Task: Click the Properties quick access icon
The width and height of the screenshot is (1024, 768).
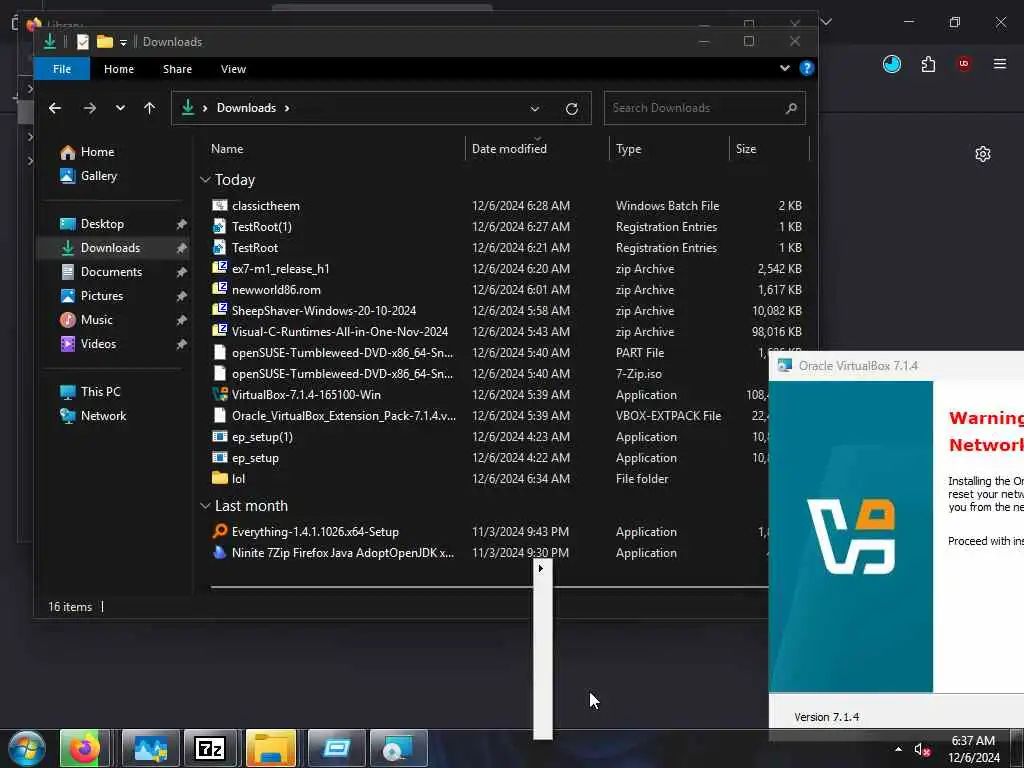Action: coord(83,42)
